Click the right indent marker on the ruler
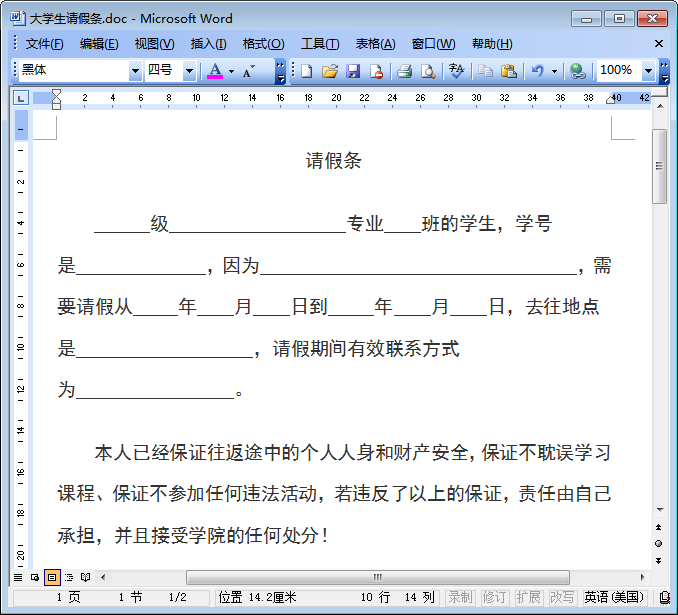678x615 pixels. pyautogui.click(x=610, y=100)
